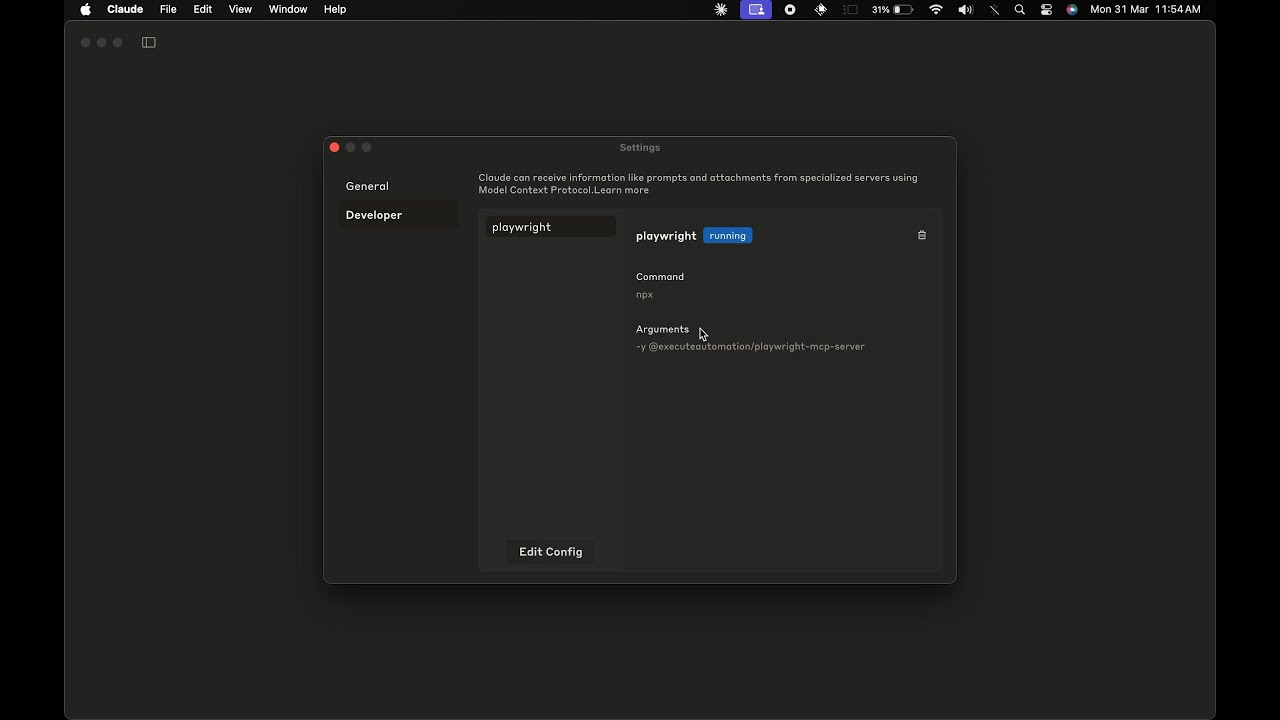Click the Claude starburst menu bar icon
Image resolution: width=1280 pixels, height=720 pixels.
click(x=721, y=9)
